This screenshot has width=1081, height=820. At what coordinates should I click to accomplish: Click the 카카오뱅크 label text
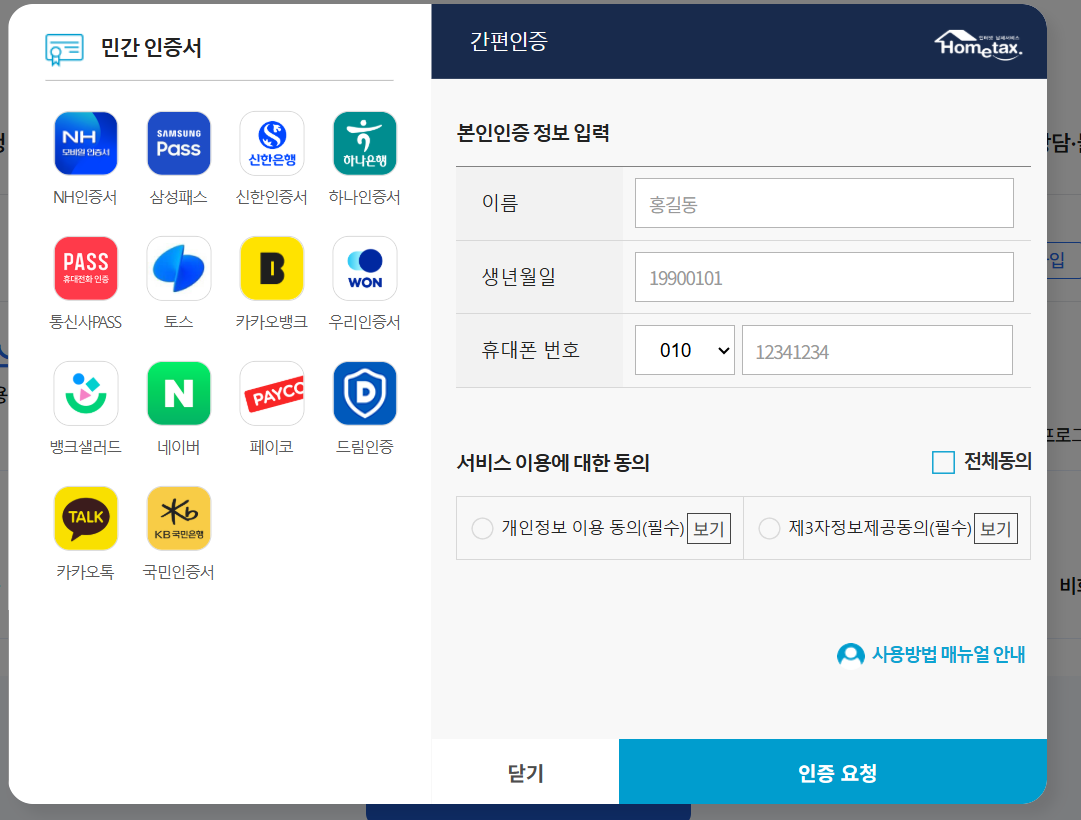[272, 322]
